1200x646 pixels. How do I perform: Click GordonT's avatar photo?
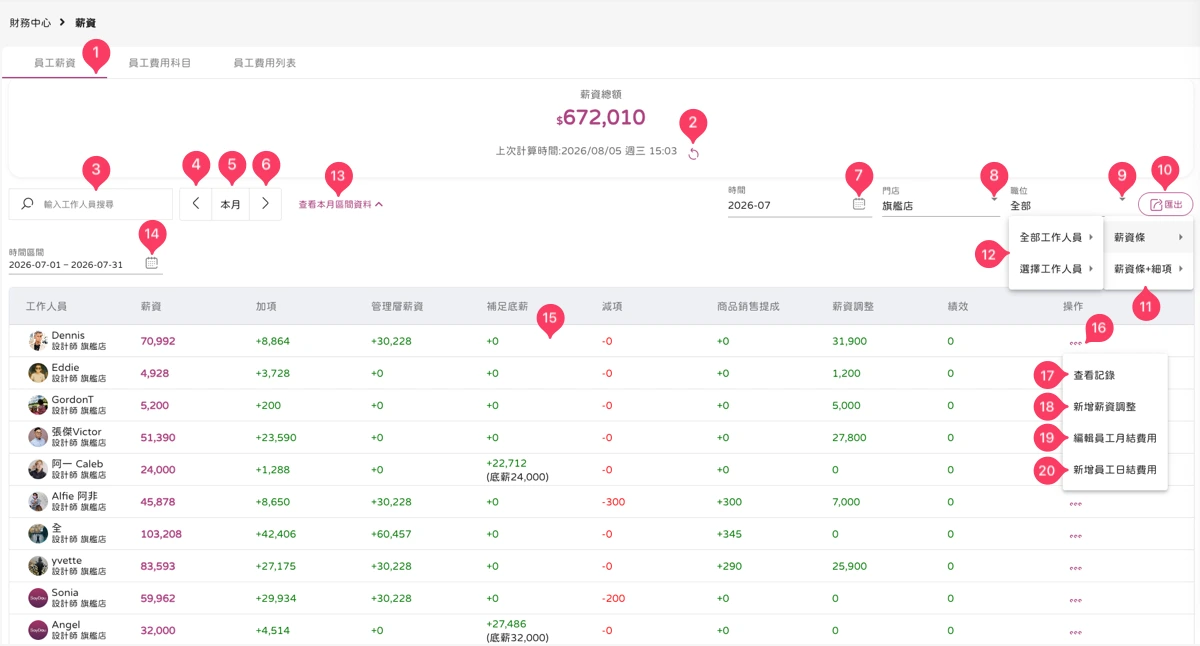click(x=38, y=405)
